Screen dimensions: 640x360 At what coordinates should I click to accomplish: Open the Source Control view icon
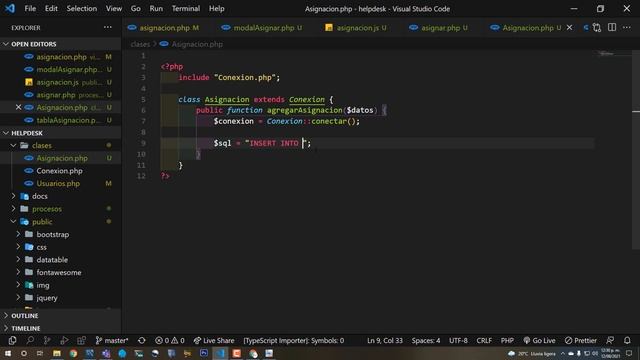pos(47,340)
